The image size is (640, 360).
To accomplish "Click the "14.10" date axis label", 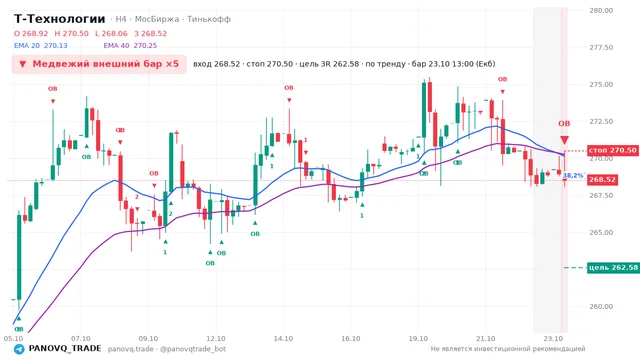I will pos(283,338).
